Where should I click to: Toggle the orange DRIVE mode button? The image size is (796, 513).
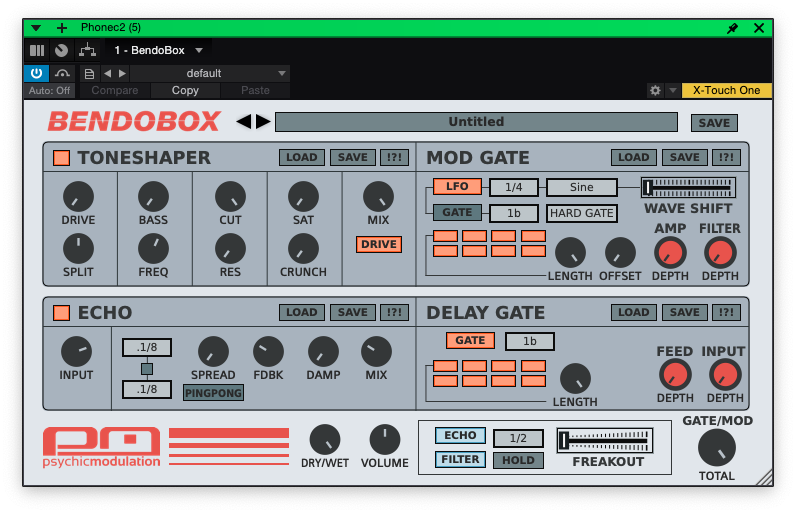pyautogui.click(x=379, y=244)
